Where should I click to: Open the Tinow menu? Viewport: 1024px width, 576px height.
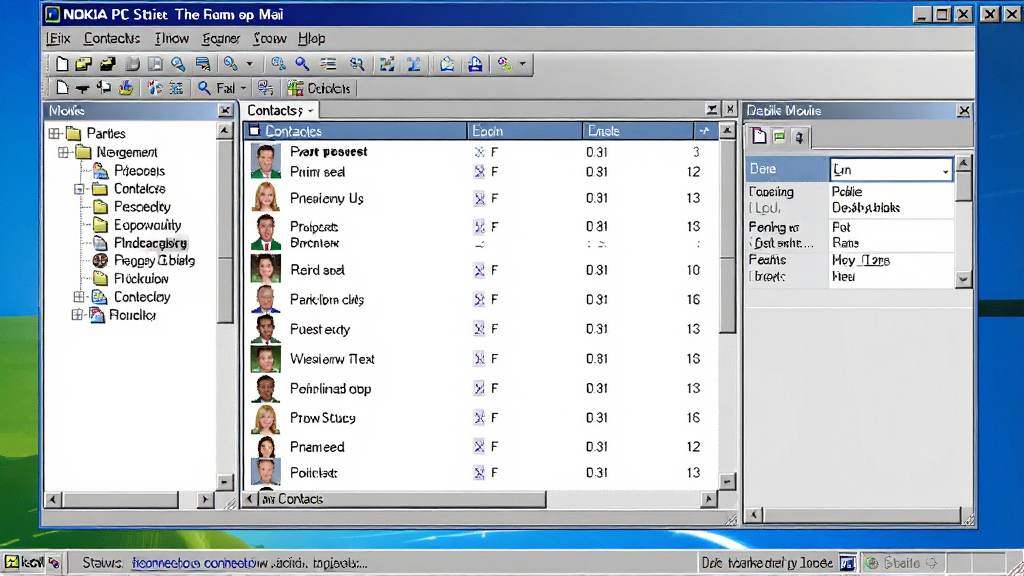172,39
